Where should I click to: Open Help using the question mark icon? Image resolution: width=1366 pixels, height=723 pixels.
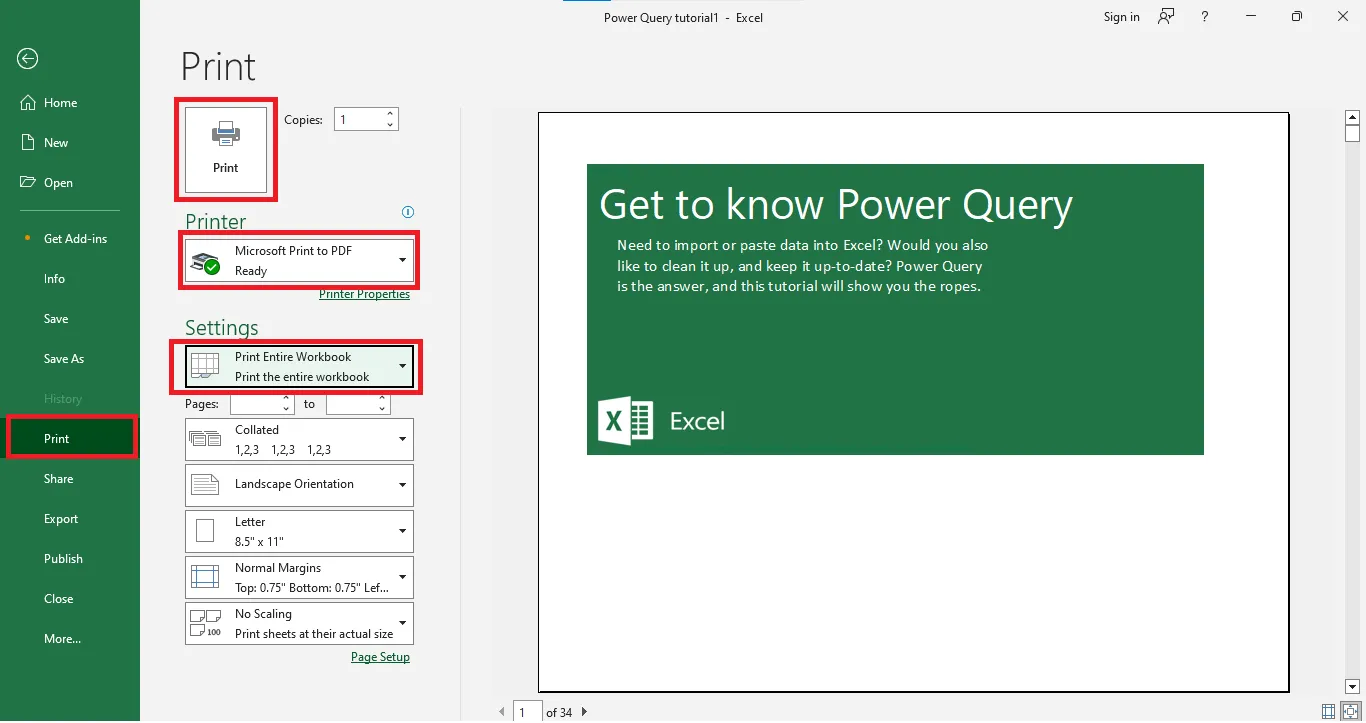(x=1204, y=16)
